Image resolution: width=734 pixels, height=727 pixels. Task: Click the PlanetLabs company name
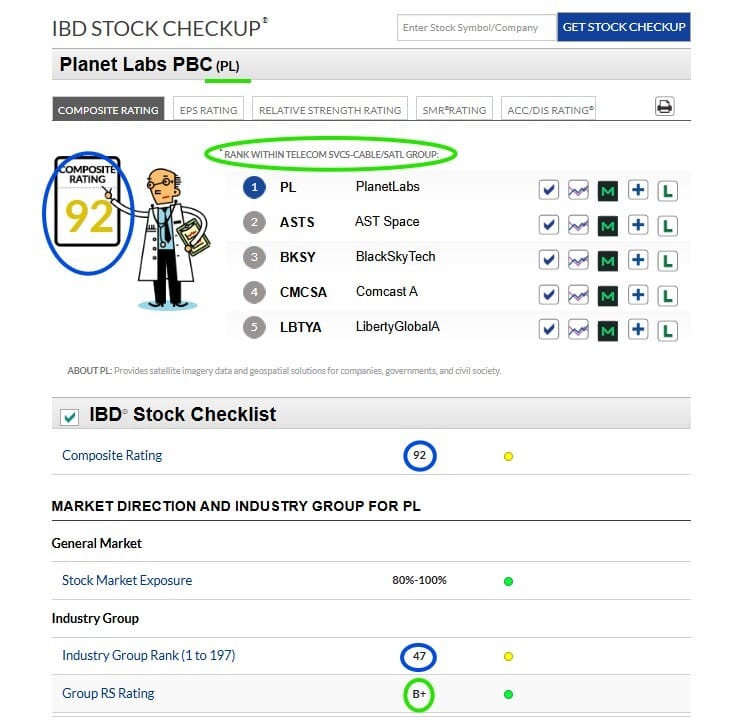[x=388, y=187]
